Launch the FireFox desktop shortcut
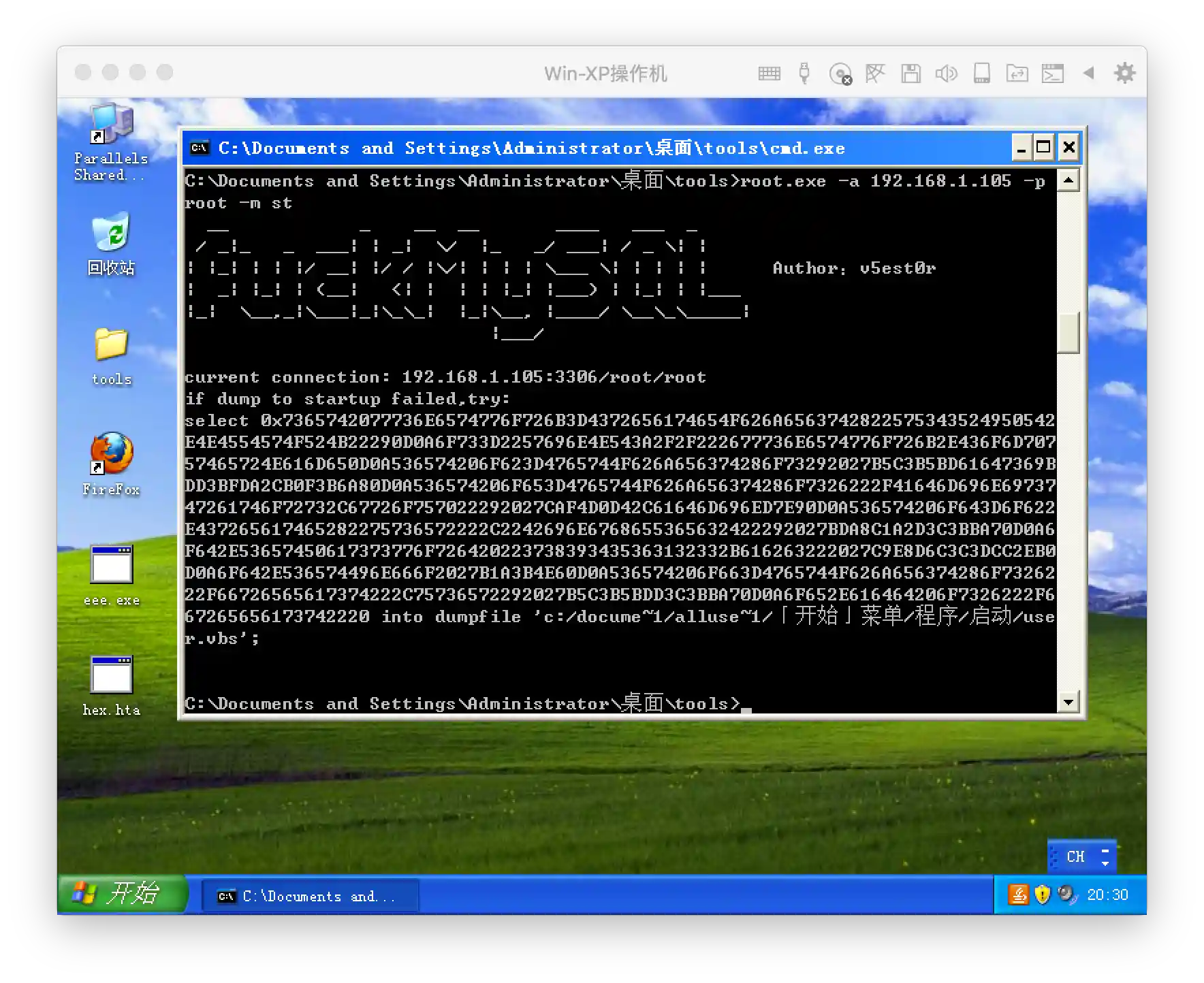1204x983 pixels. (x=112, y=464)
